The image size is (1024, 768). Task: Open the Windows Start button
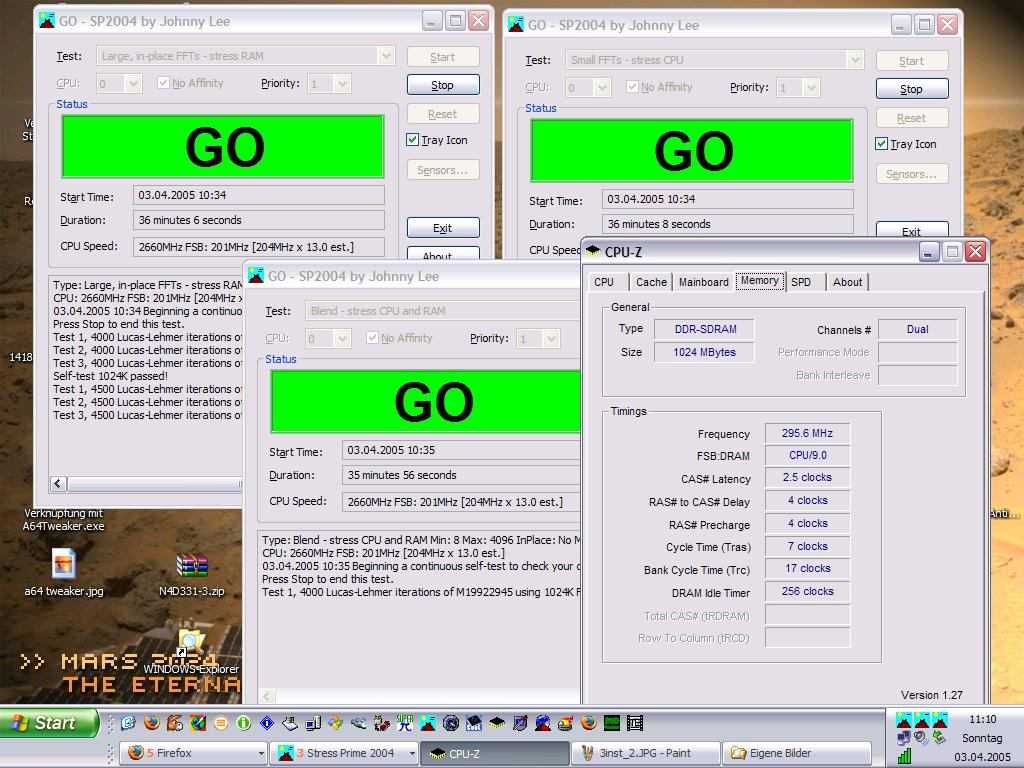point(48,723)
